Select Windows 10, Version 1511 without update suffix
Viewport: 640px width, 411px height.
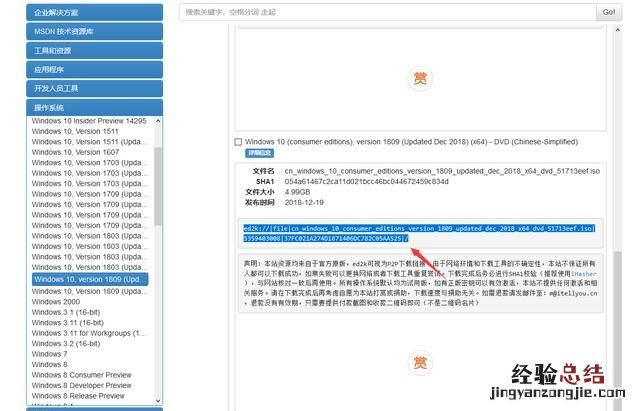75,131
